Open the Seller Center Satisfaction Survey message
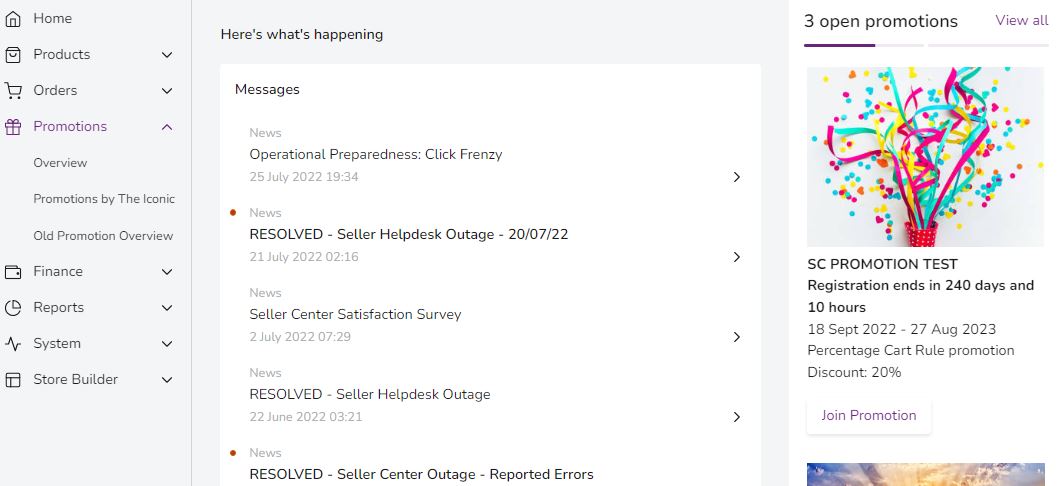 355,314
